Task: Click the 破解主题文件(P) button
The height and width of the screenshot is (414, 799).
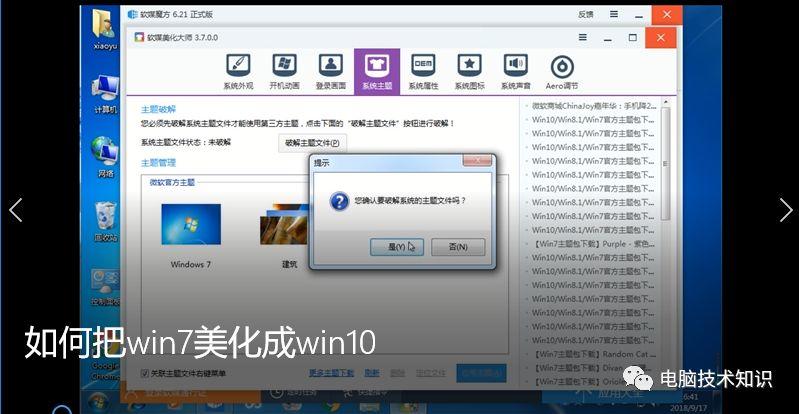Action: tap(312, 143)
